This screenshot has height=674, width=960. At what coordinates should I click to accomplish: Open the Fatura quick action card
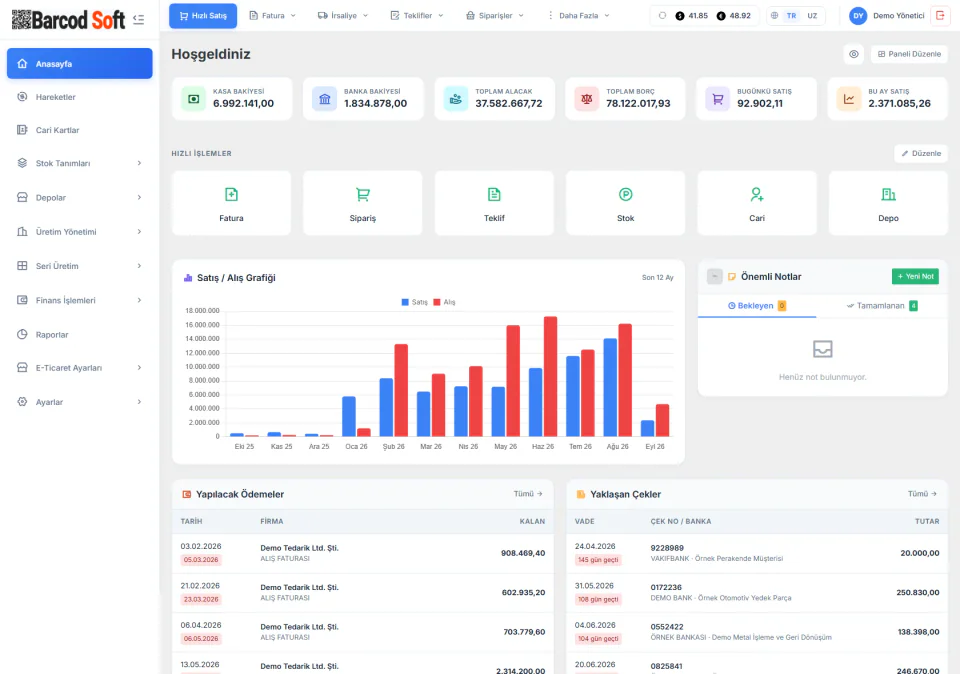231,203
